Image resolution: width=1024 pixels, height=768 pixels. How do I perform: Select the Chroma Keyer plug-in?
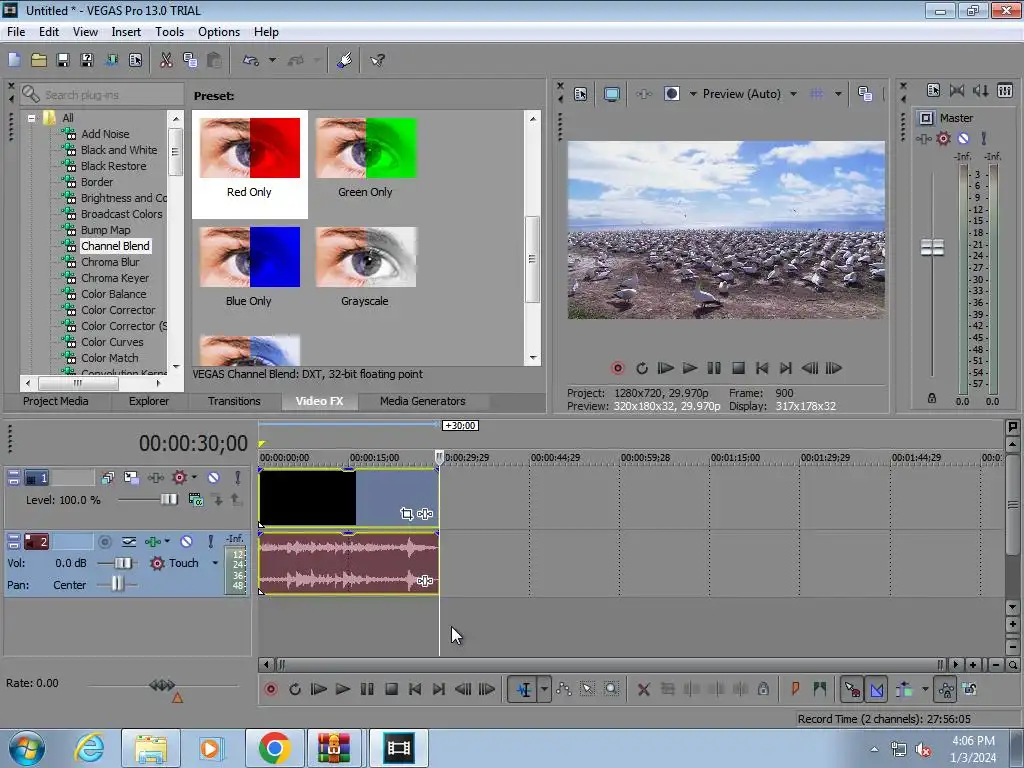(x=115, y=278)
